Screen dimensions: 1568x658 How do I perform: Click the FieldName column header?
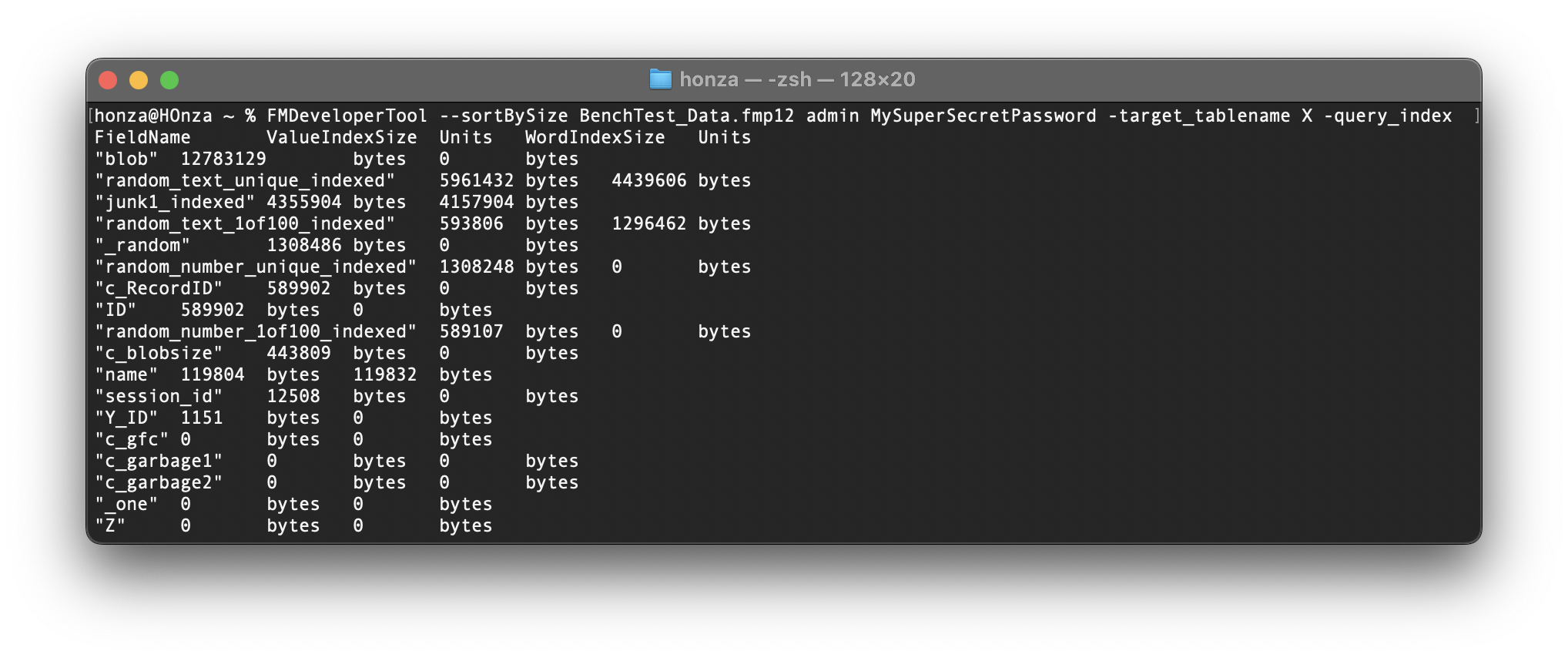click(x=142, y=138)
